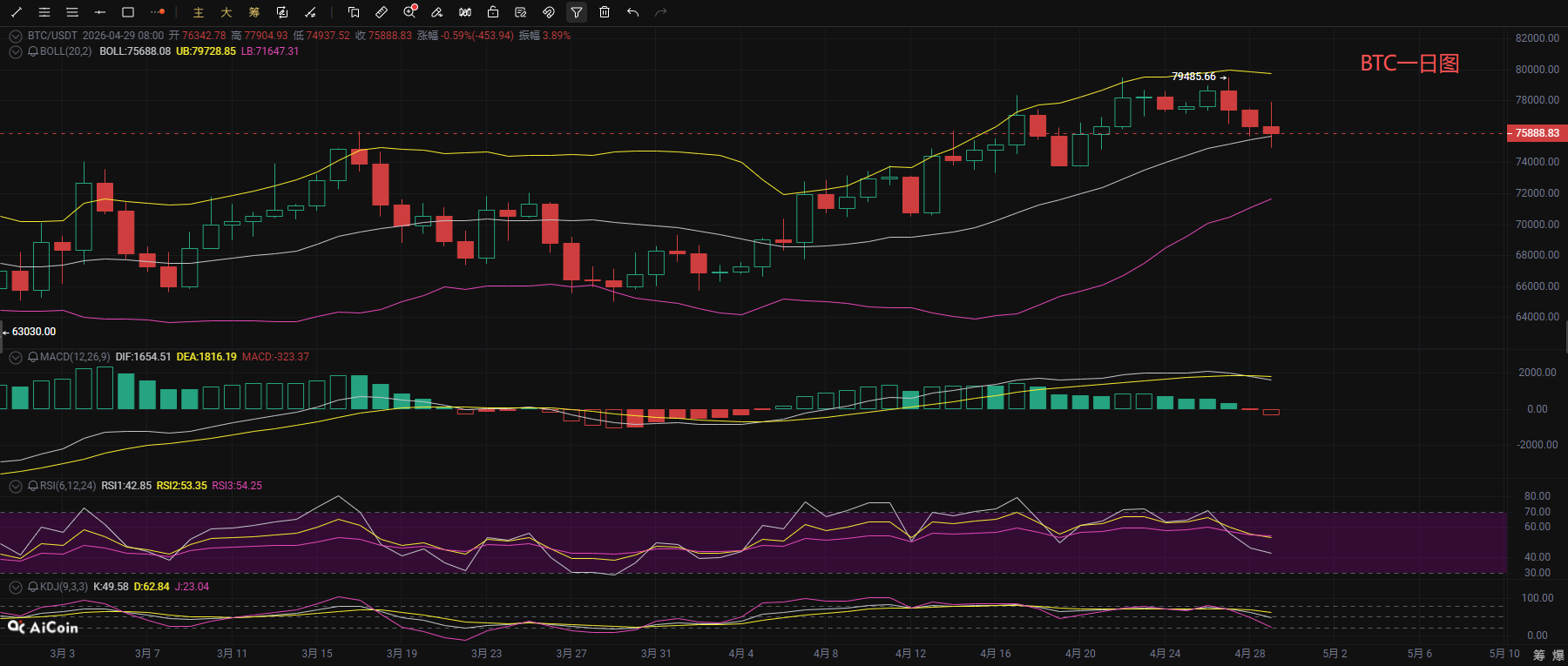This screenshot has width=1568, height=666.
Task: Click the 爆 button at bottom right
Action: [1558, 655]
